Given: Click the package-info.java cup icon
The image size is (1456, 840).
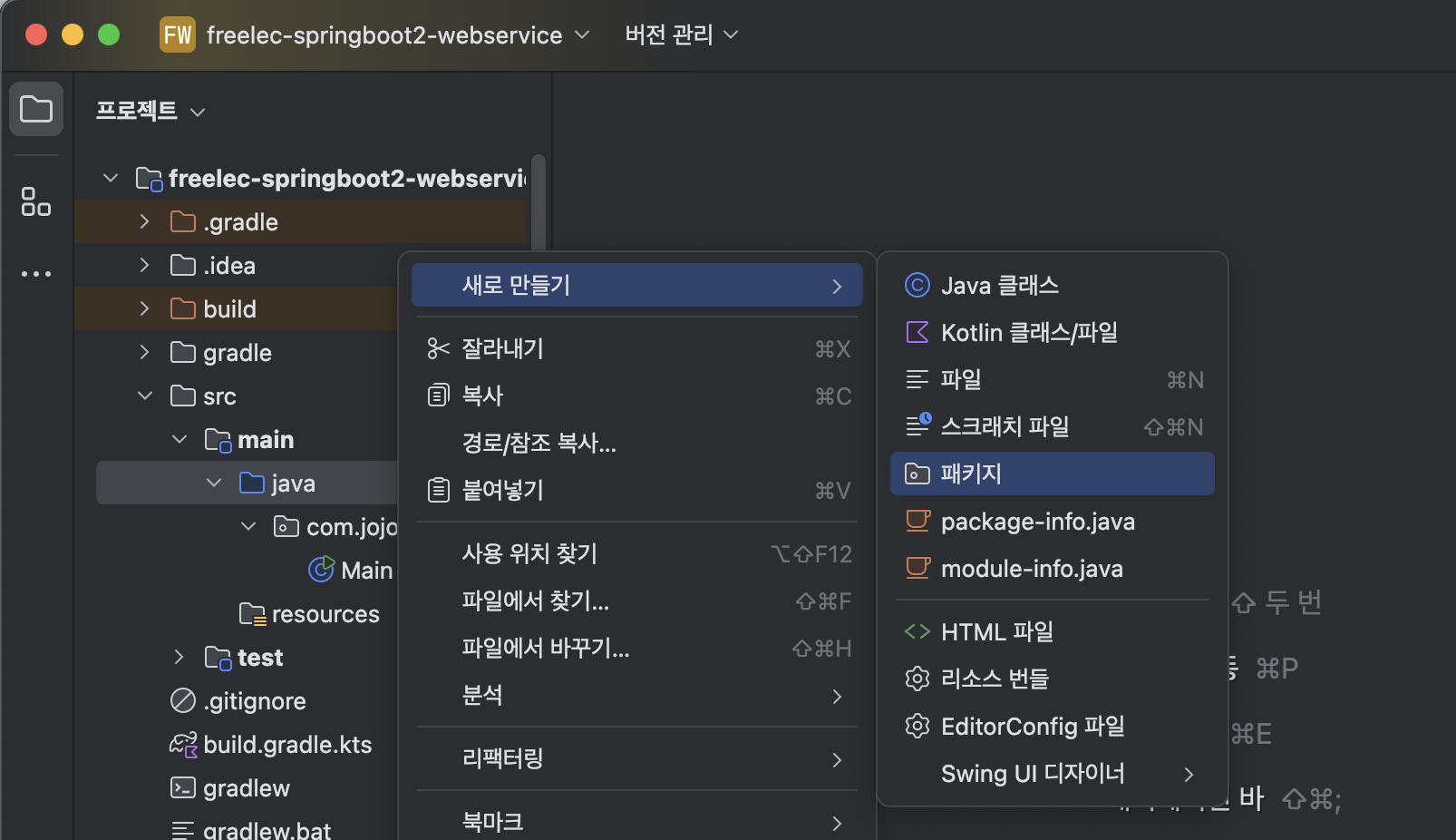Looking at the screenshot, I should (x=917, y=521).
